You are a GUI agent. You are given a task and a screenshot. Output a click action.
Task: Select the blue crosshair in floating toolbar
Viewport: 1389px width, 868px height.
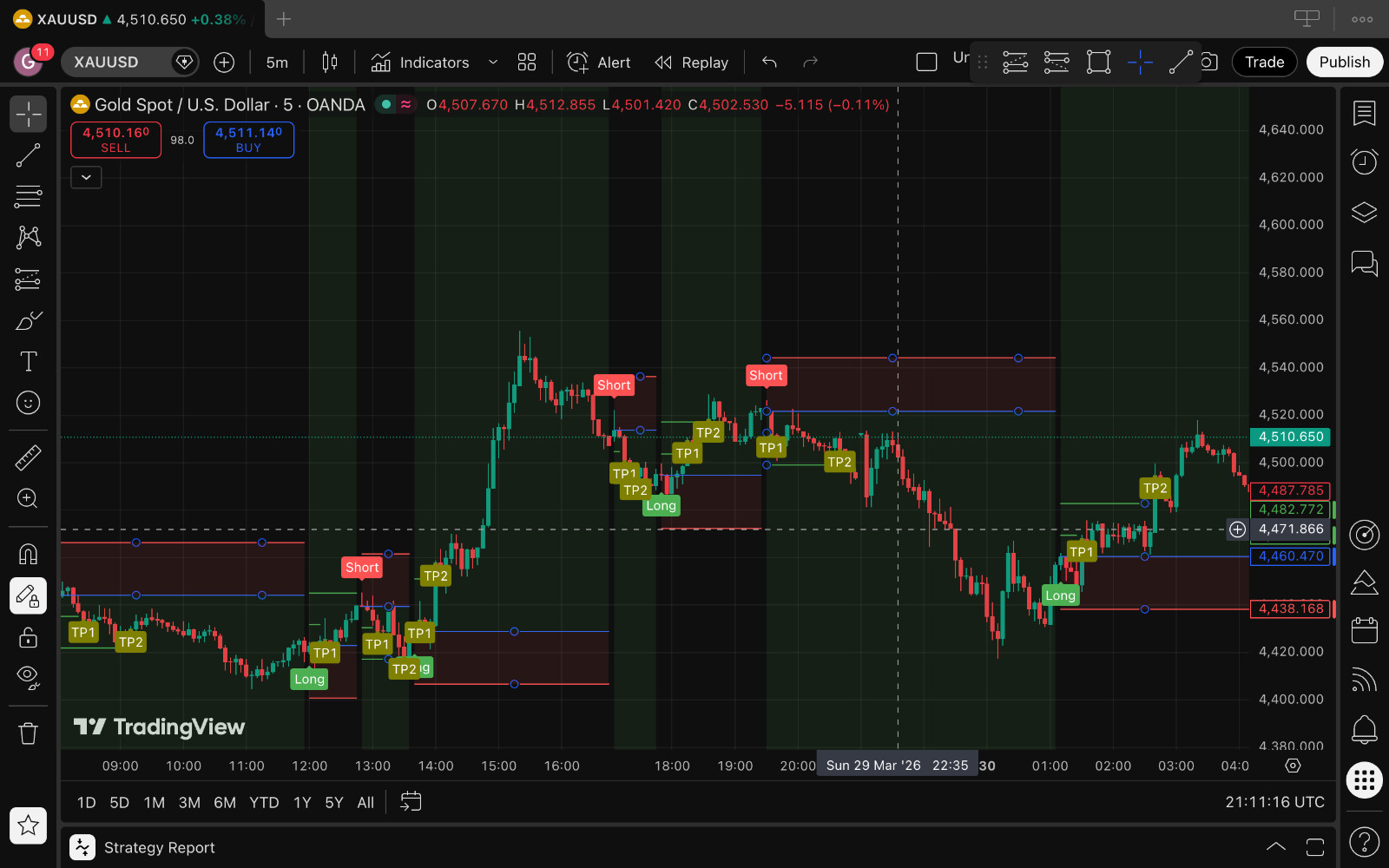tap(1140, 62)
